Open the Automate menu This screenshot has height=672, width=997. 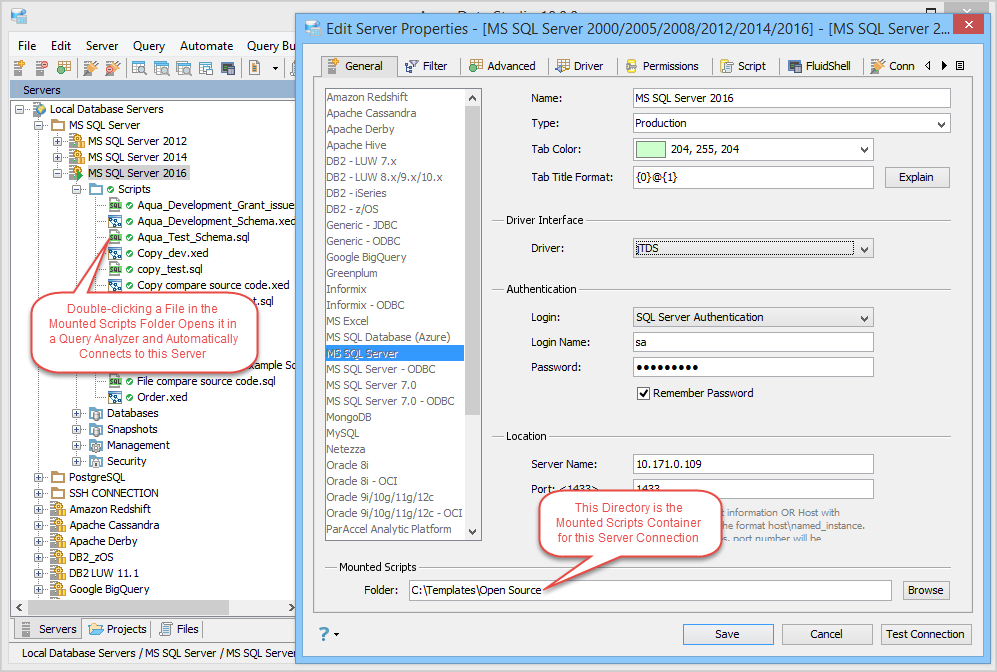(206, 46)
